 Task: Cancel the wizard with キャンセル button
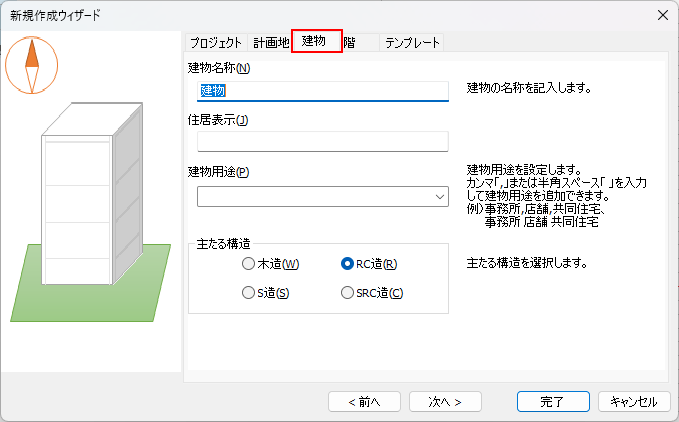tap(633, 401)
